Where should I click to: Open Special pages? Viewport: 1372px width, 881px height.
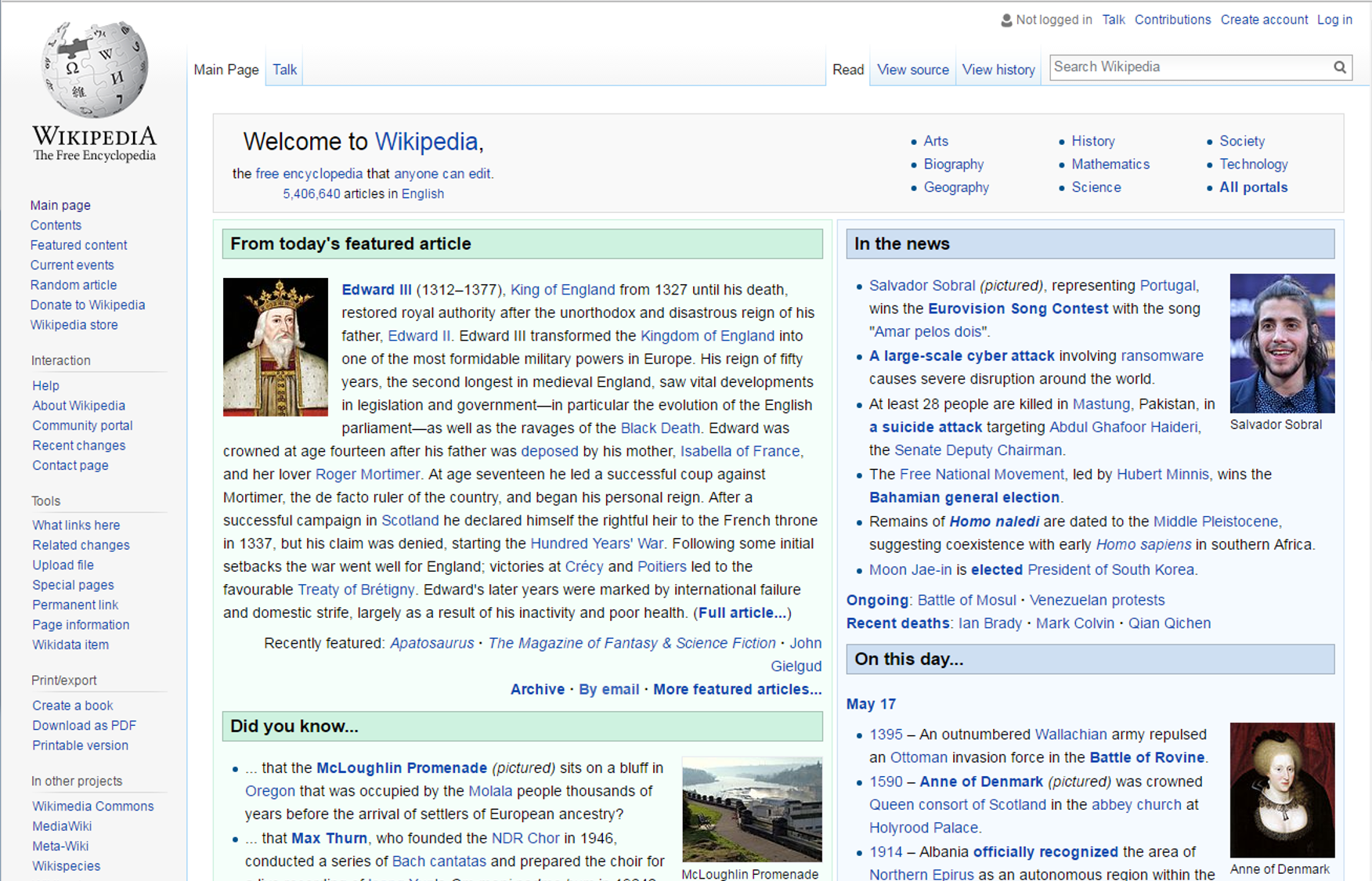[x=73, y=585]
